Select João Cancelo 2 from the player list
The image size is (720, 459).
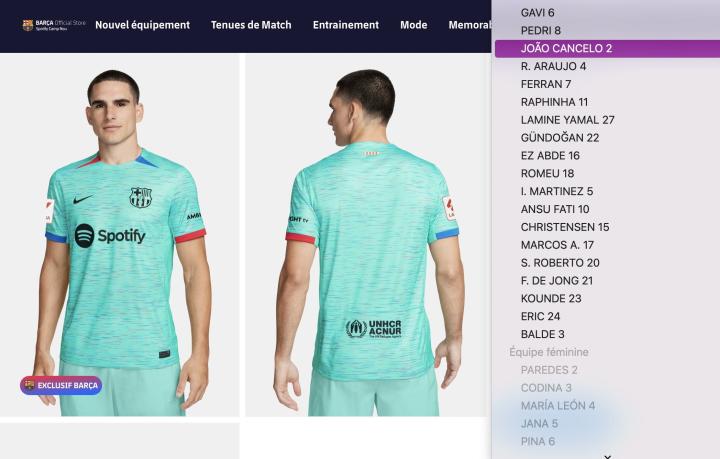click(607, 48)
